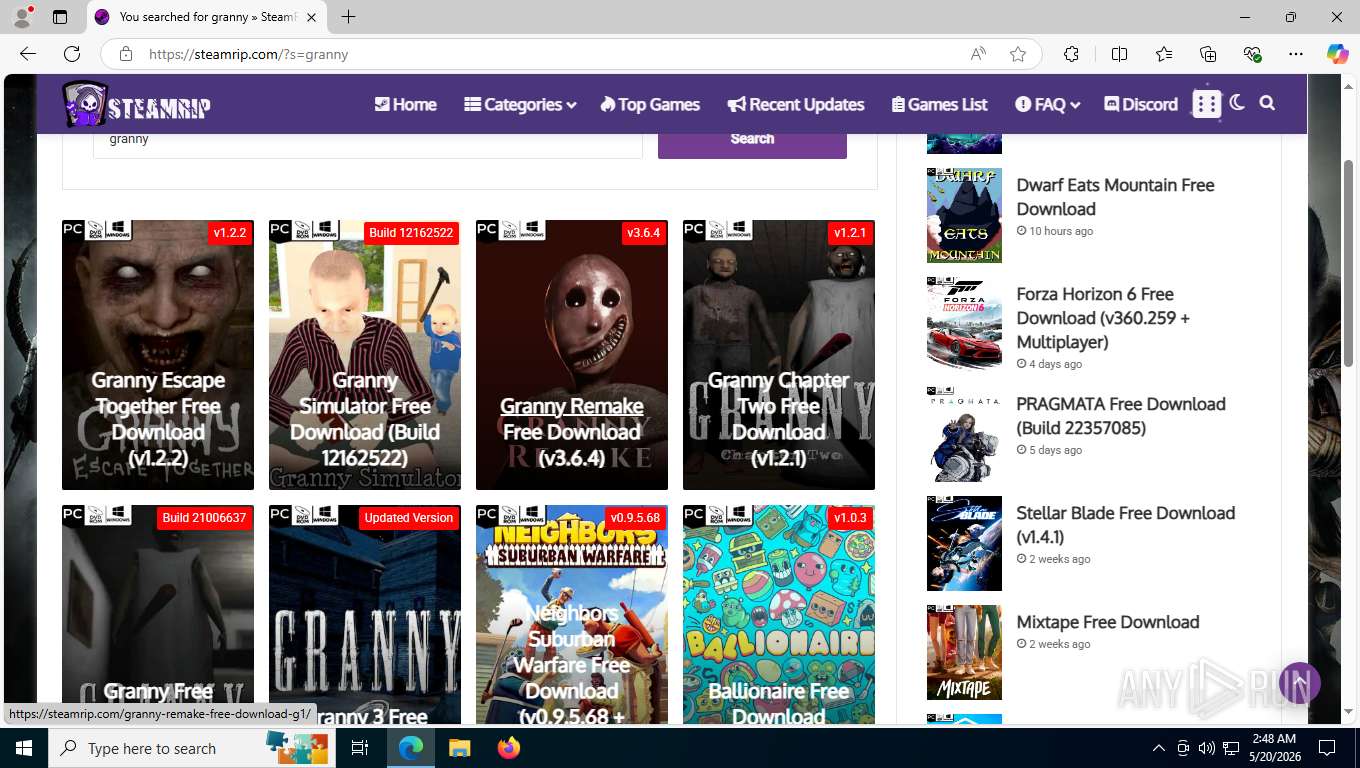The image size is (1360, 768).
Task: Show hidden tray icons chevron
Action: click(x=1159, y=748)
